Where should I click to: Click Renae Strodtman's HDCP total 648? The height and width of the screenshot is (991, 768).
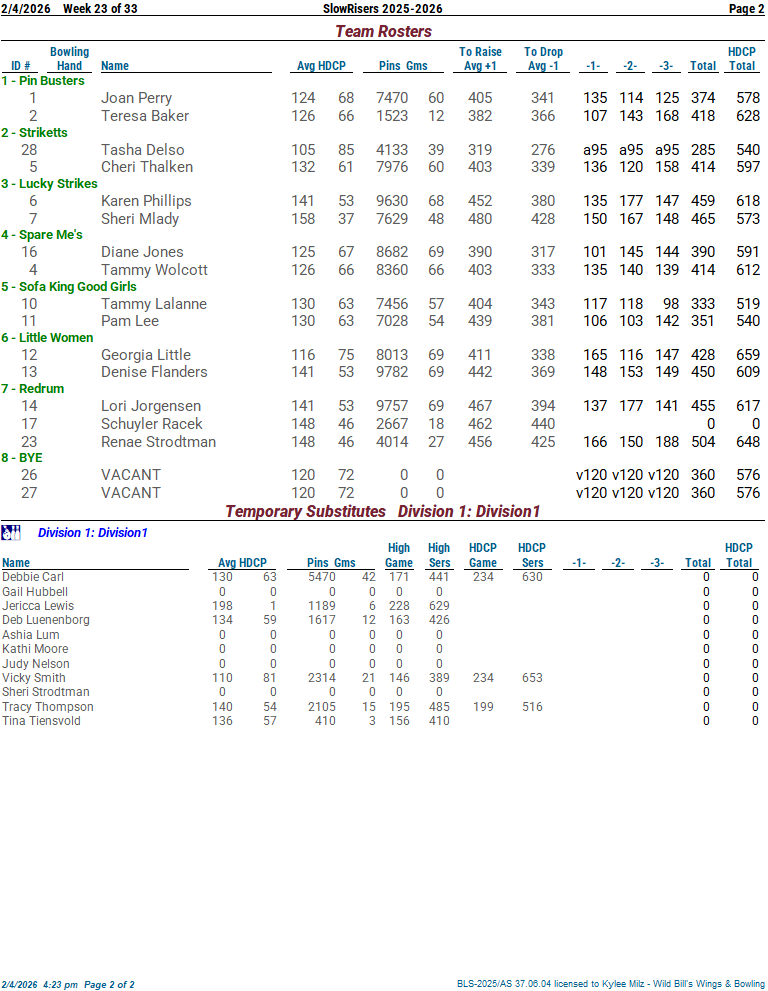pyautogui.click(x=748, y=442)
